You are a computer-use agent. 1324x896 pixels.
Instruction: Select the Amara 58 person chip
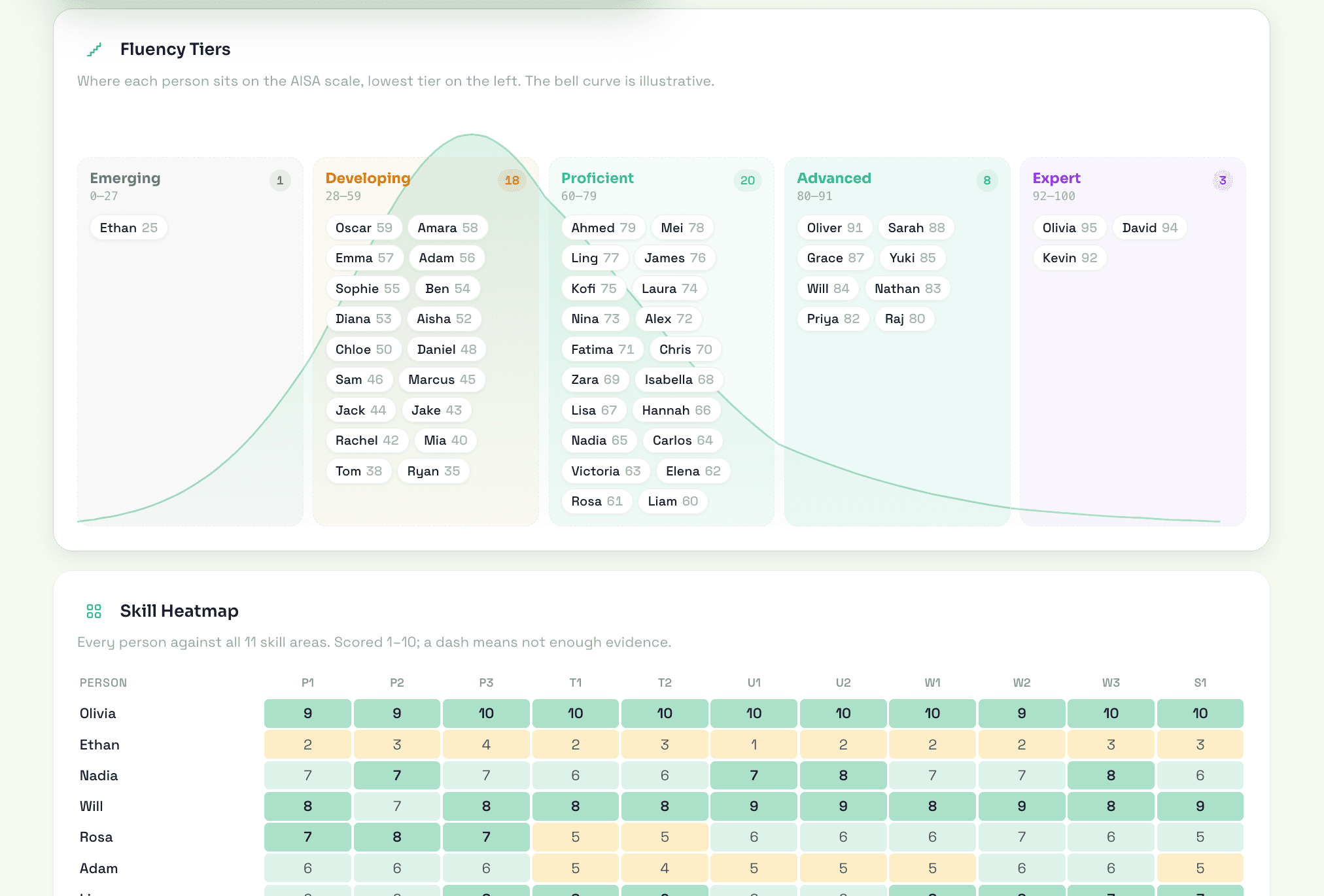pos(448,228)
